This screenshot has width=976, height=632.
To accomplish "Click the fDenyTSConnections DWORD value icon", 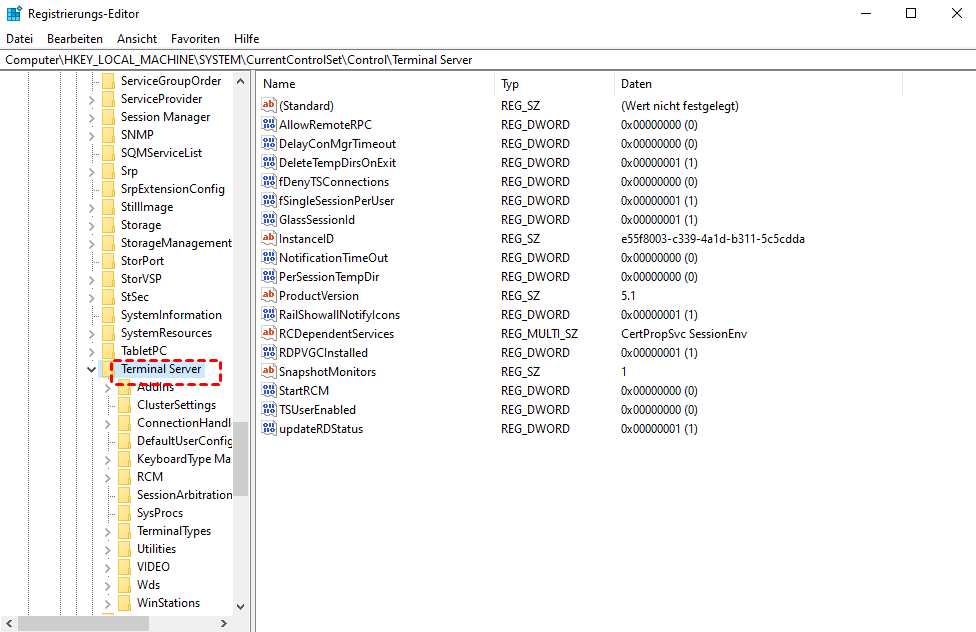I will pyautogui.click(x=268, y=182).
